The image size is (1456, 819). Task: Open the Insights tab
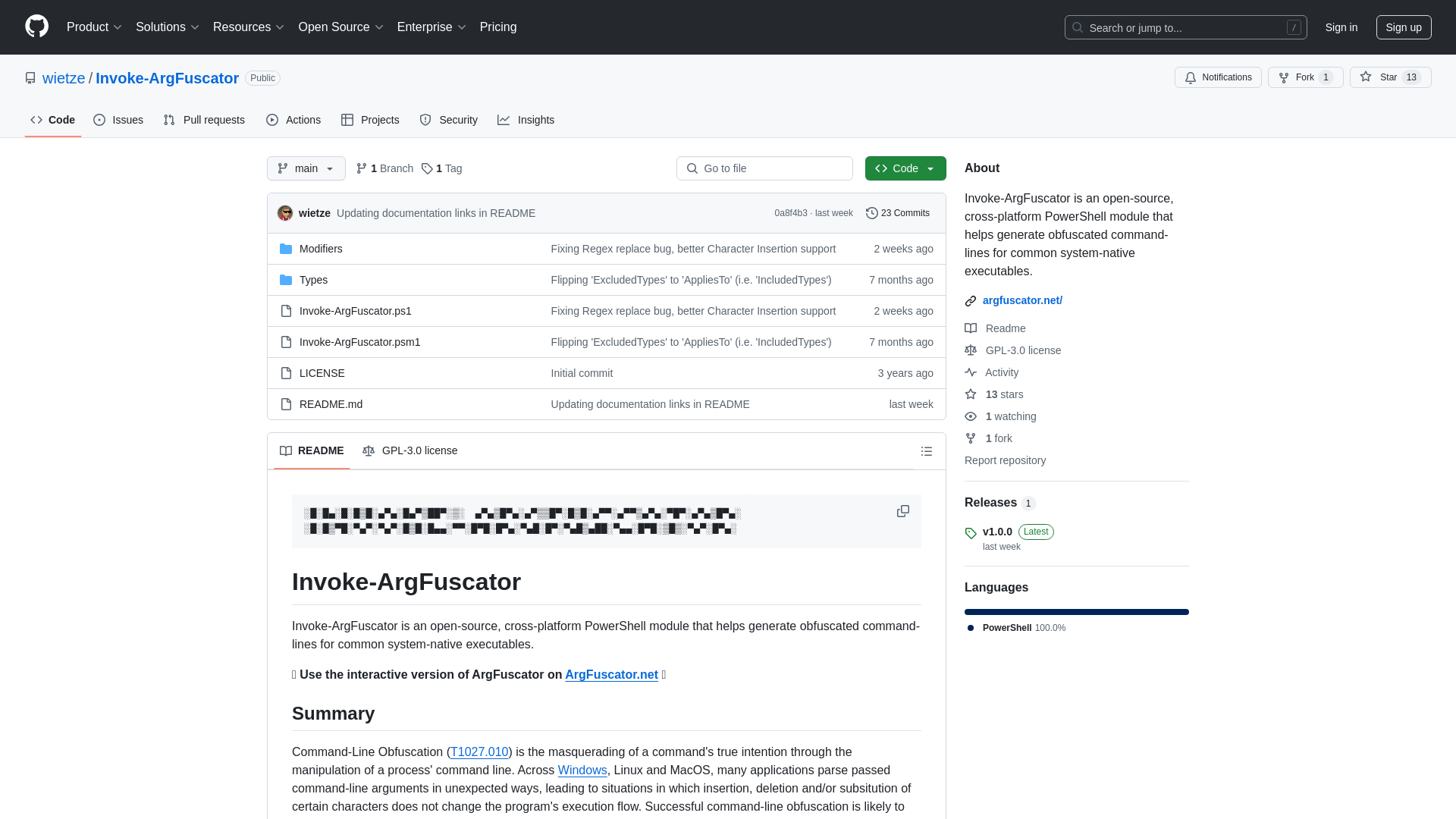coord(526,120)
